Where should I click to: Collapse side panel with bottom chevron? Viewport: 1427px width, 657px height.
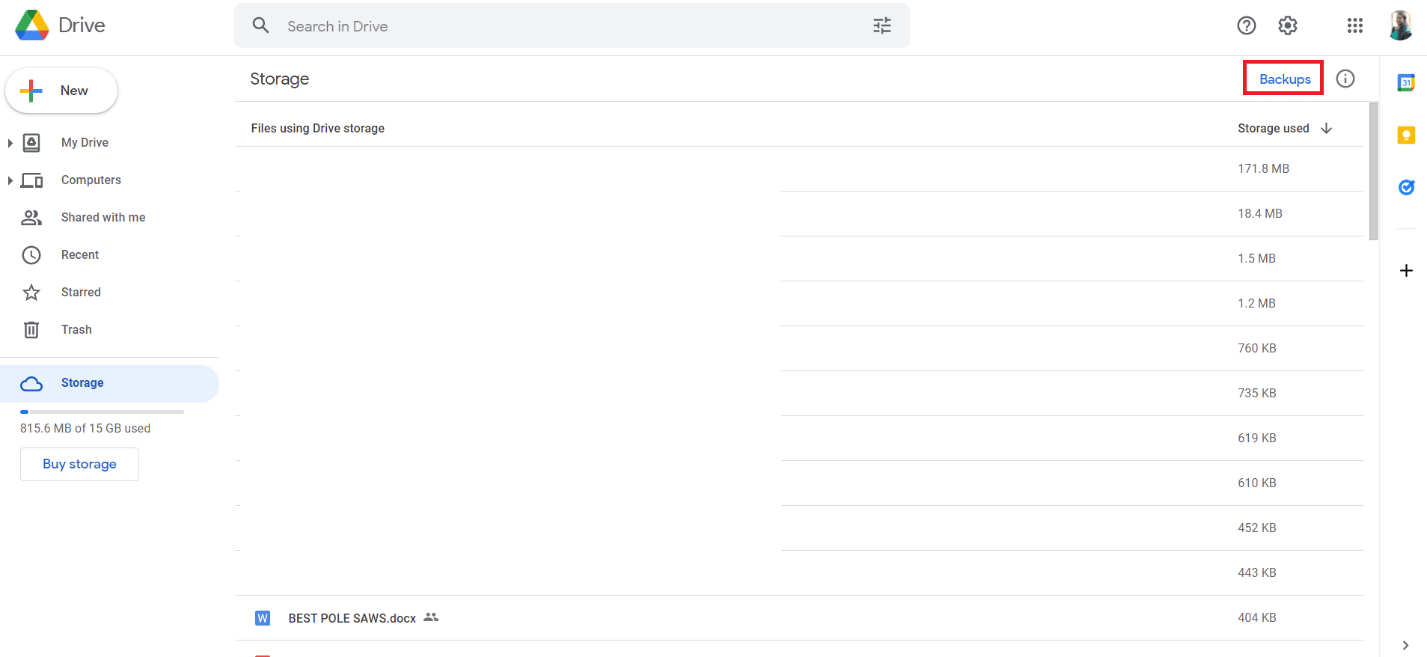tap(1405, 646)
